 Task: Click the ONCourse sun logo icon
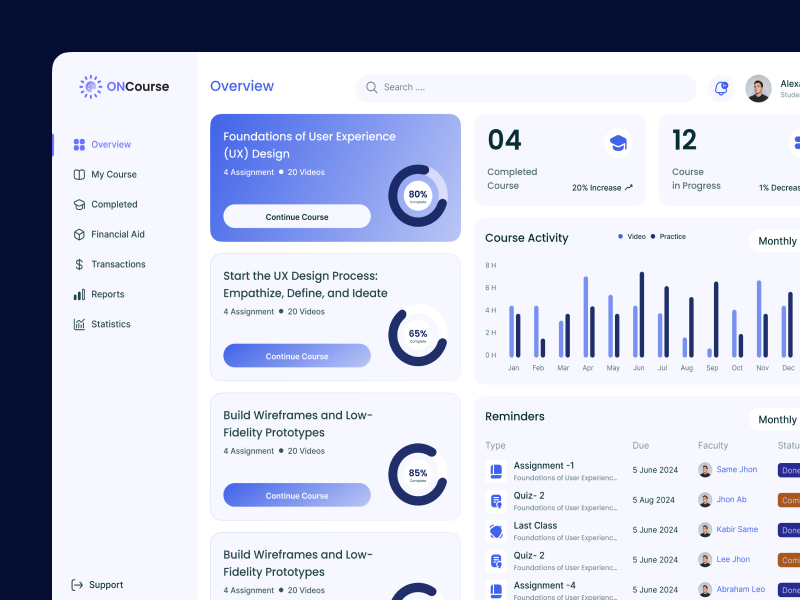click(90, 87)
